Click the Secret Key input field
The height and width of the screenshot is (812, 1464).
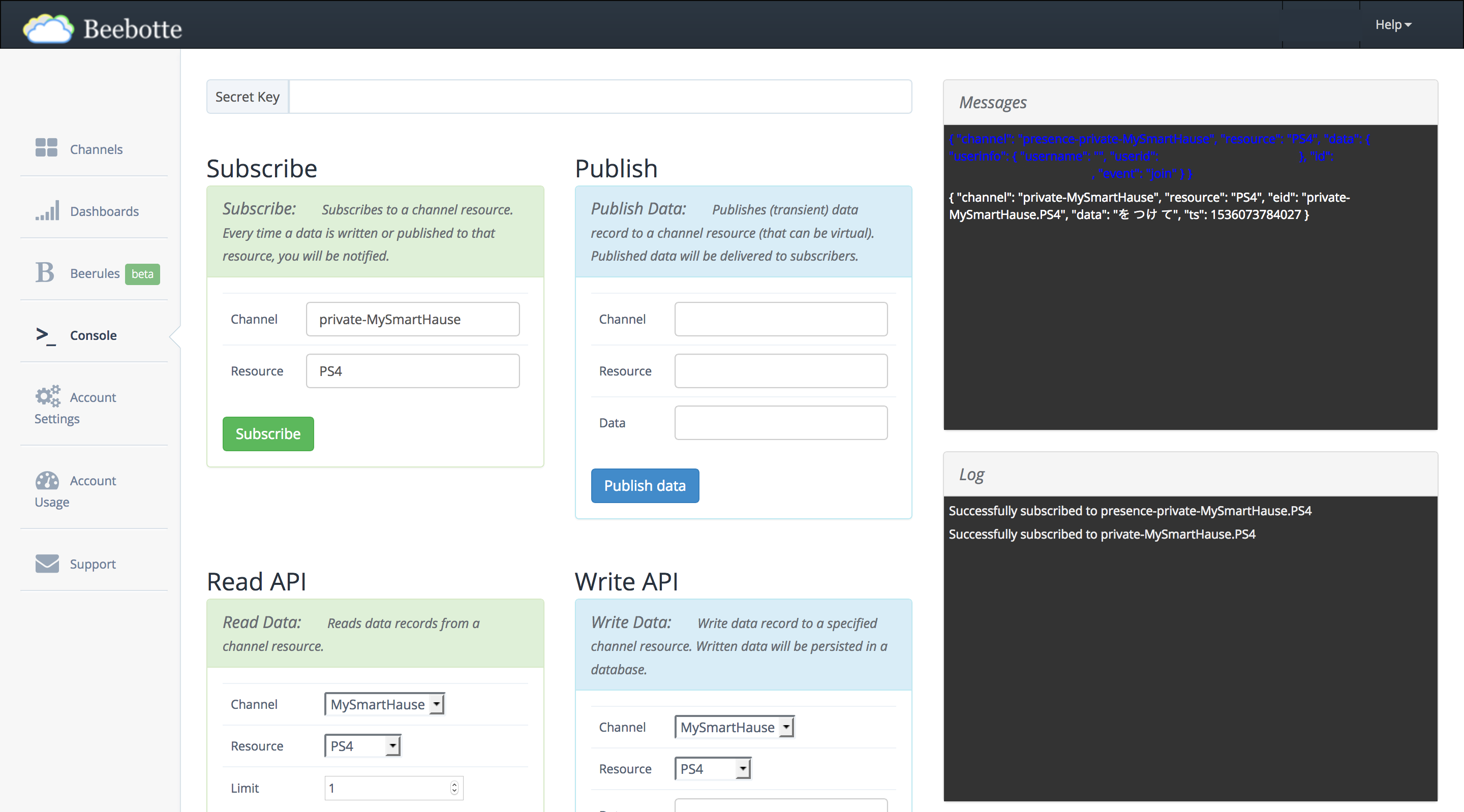(600, 97)
